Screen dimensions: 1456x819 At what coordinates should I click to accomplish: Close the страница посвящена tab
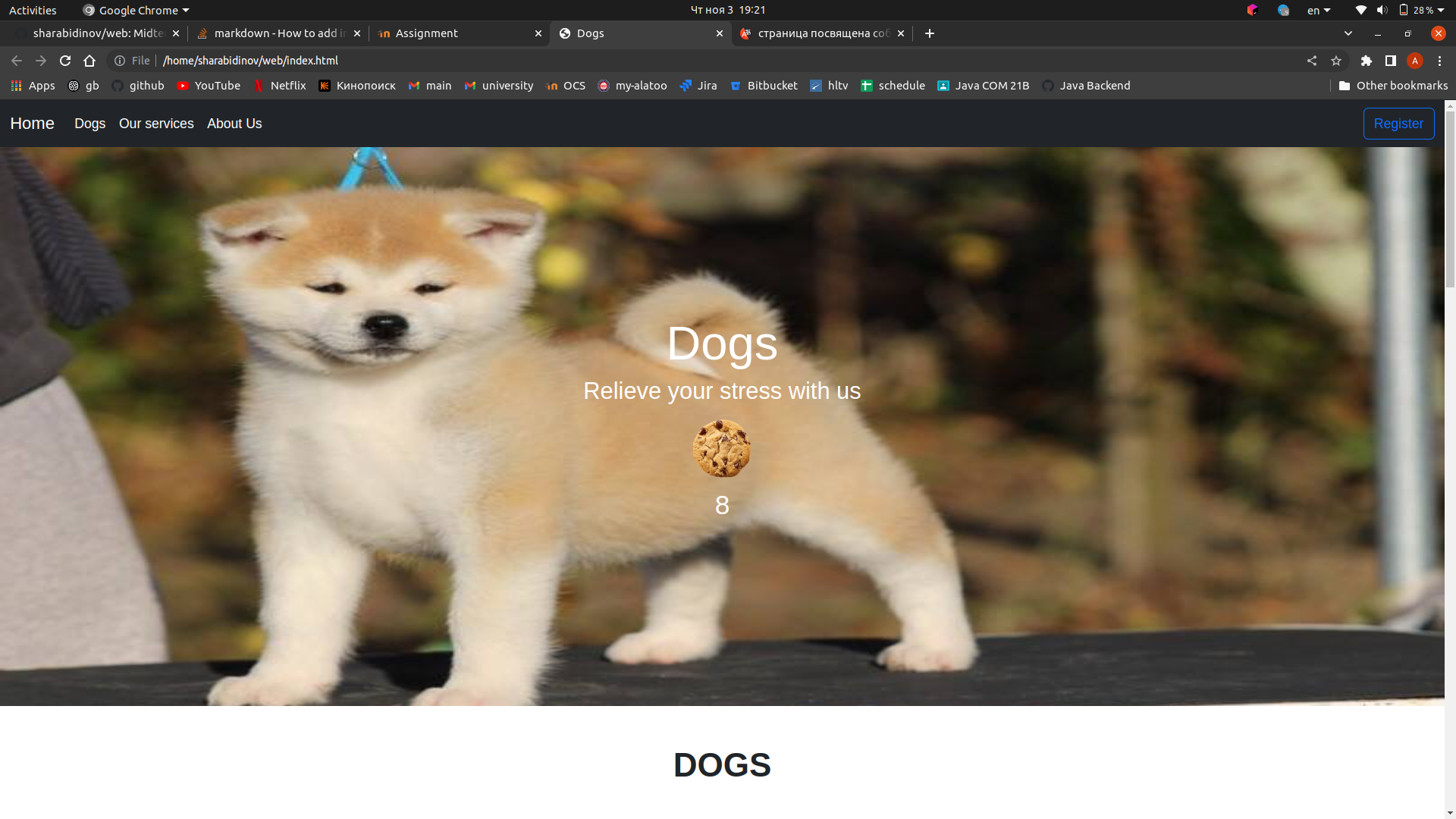(x=901, y=33)
